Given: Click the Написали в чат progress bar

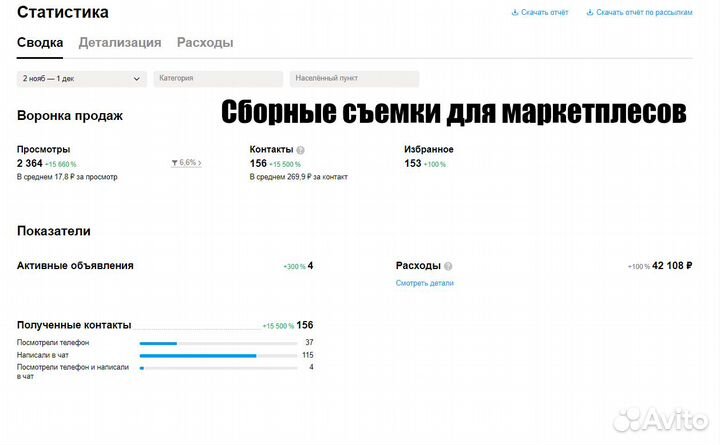Looking at the screenshot, I should pyautogui.click(x=218, y=356).
